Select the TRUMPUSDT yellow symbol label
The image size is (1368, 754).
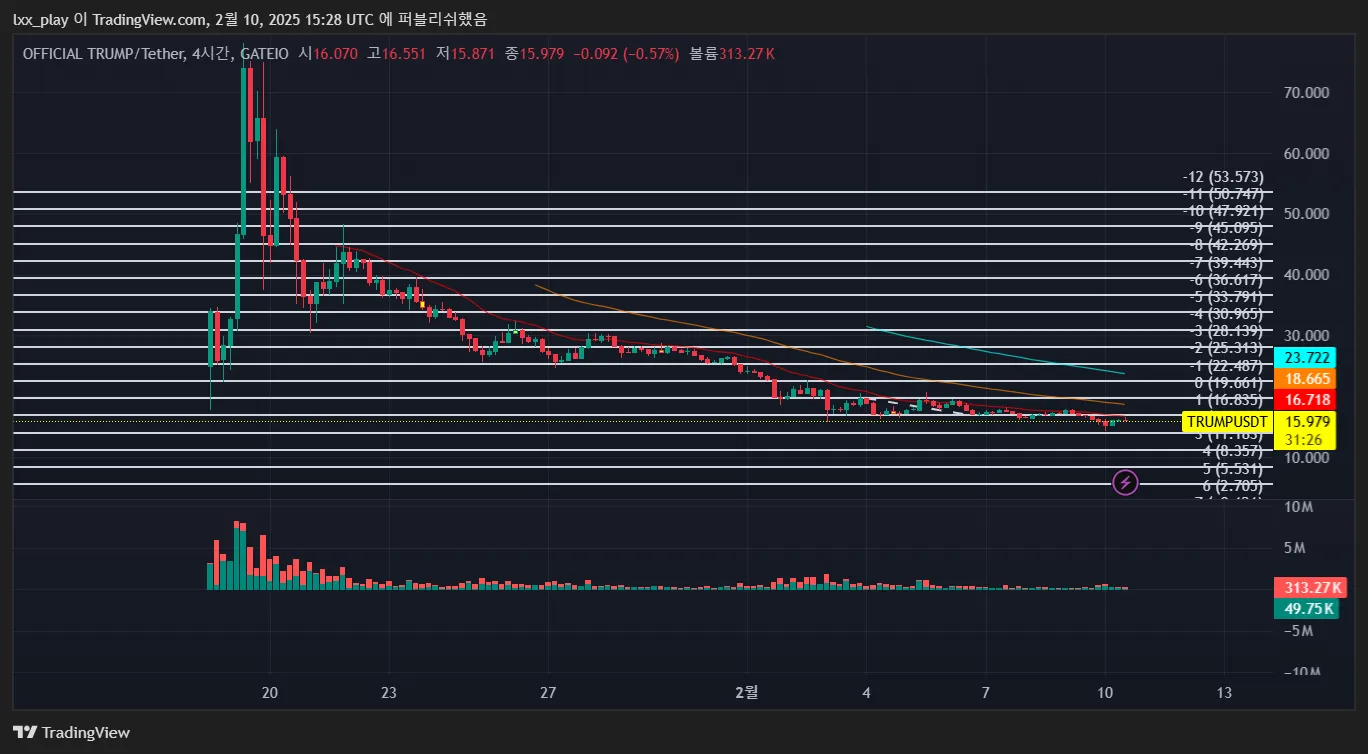[x=1227, y=422]
